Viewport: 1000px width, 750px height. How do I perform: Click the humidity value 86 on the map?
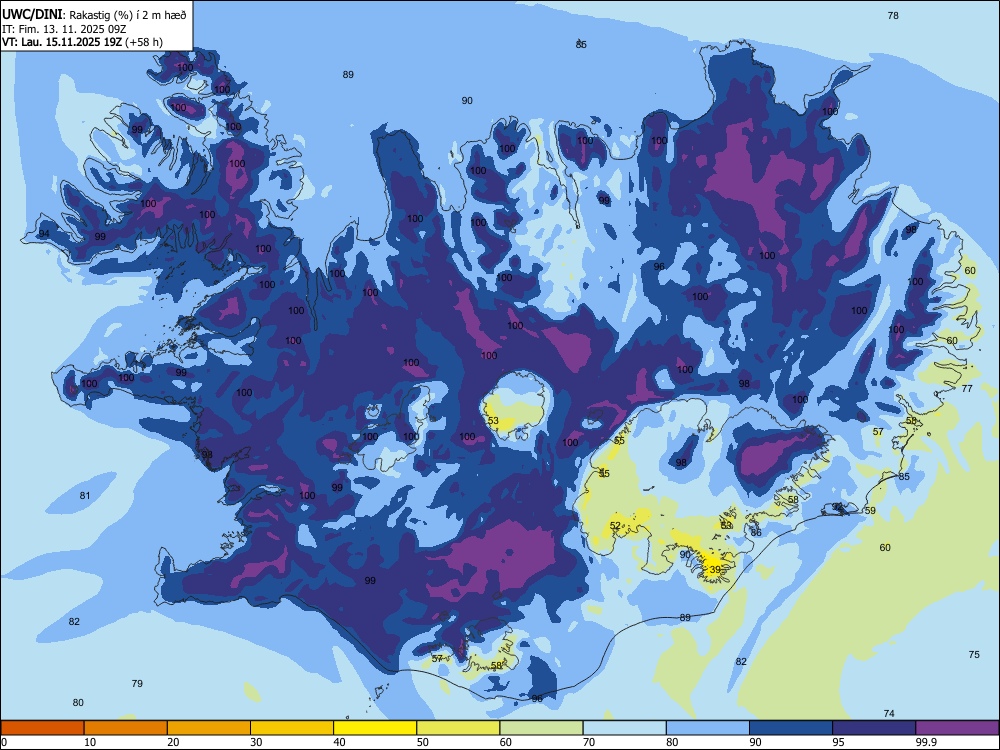756,533
